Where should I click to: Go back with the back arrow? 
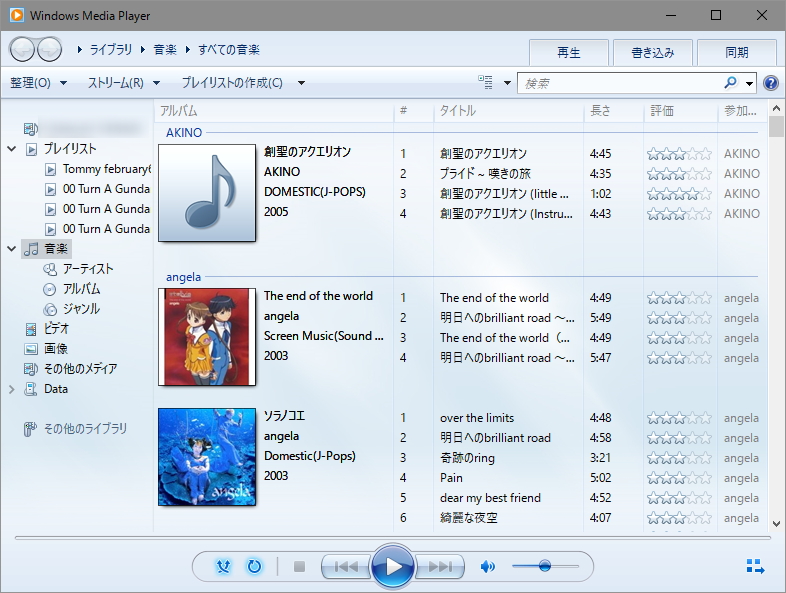tap(22, 50)
